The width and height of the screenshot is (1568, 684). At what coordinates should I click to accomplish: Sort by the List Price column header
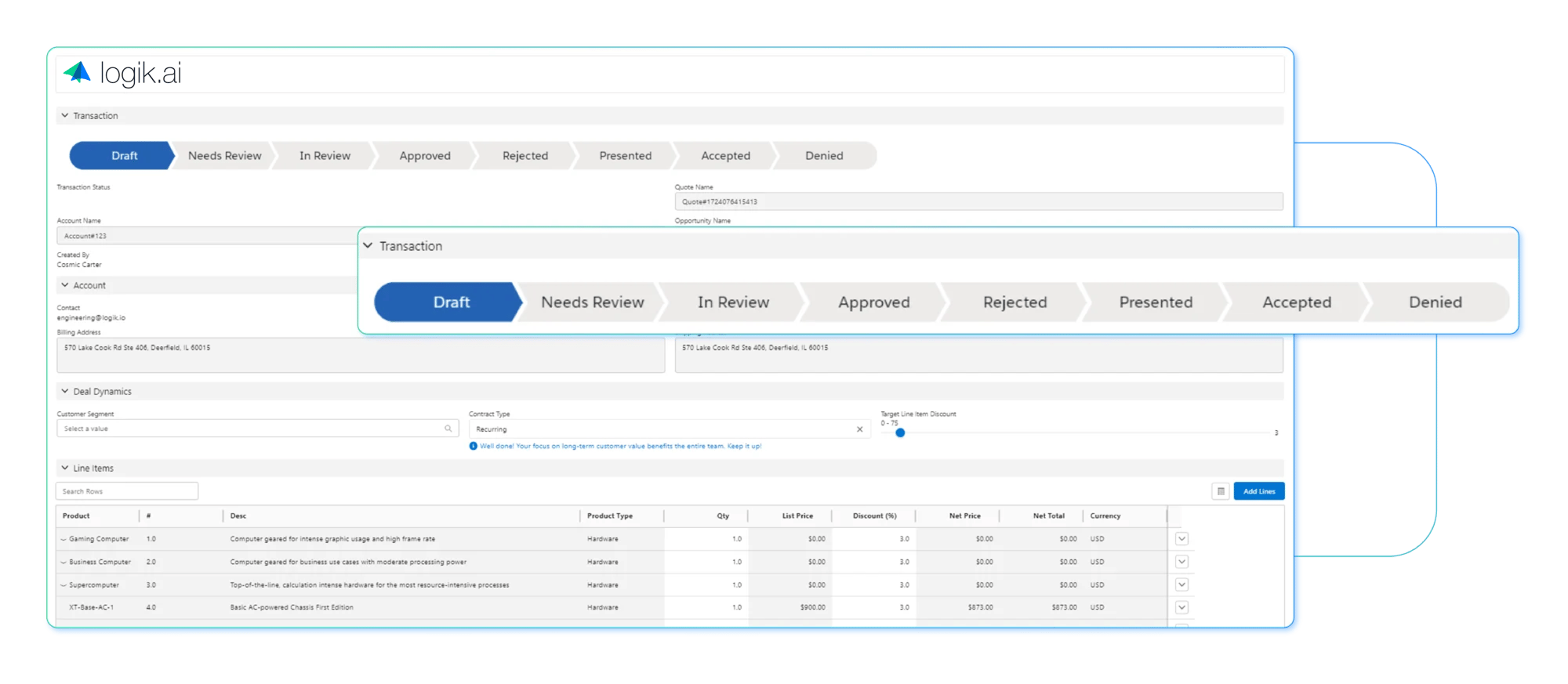coord(797,516)
